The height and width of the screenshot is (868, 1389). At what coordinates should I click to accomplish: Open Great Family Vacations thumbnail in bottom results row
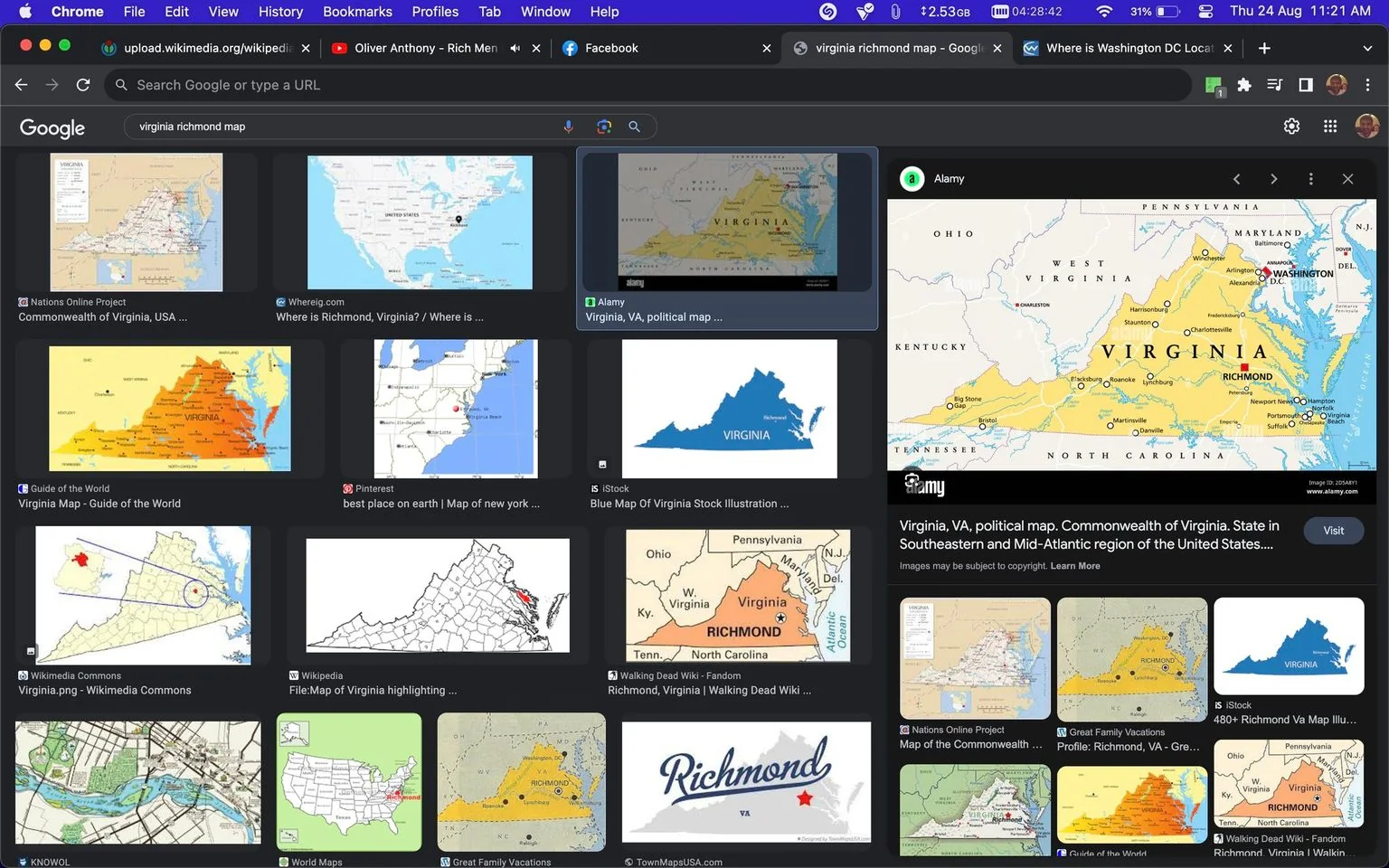coord(522,782)
